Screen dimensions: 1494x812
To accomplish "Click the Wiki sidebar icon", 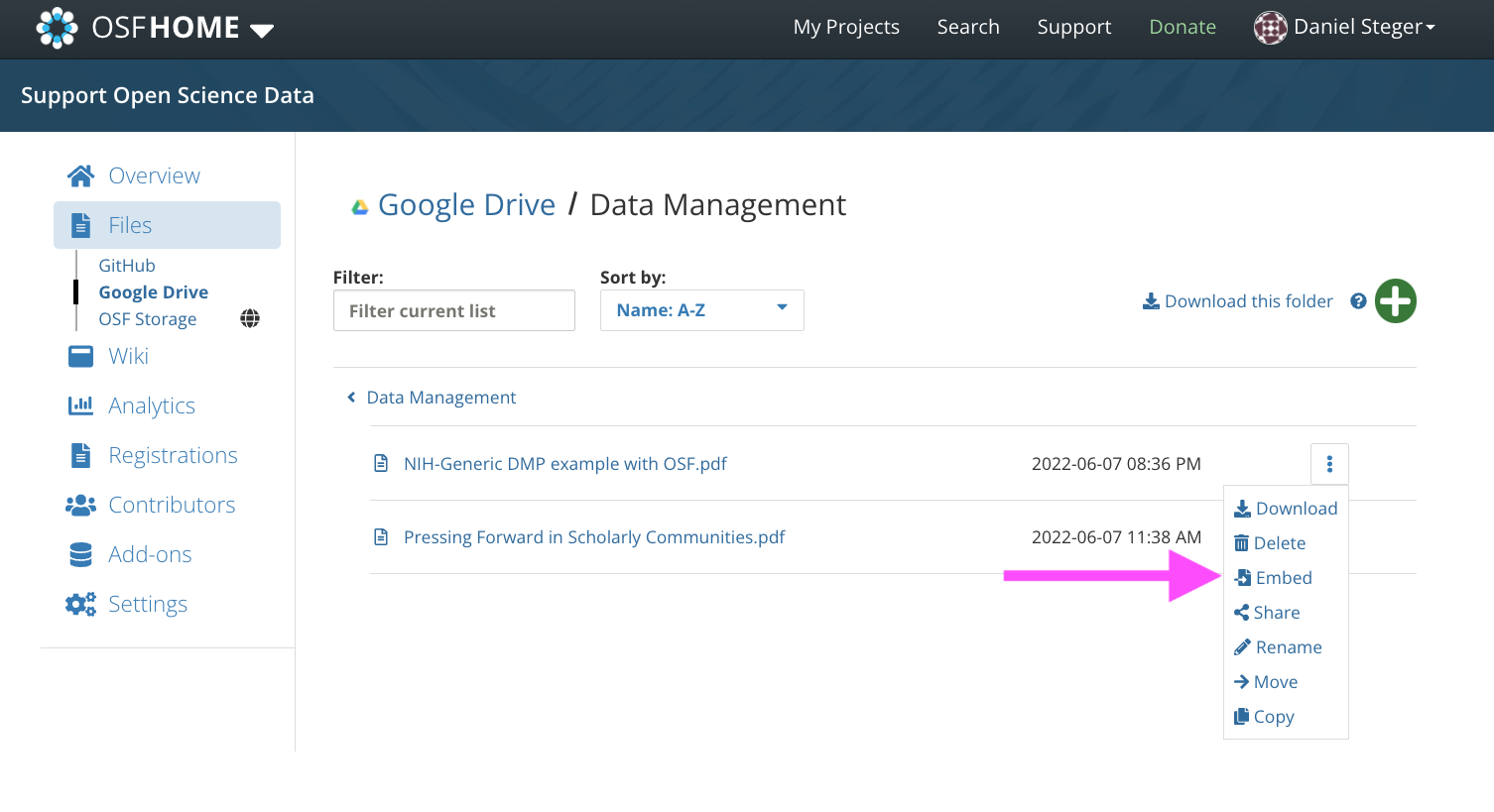I will point(80,356).
